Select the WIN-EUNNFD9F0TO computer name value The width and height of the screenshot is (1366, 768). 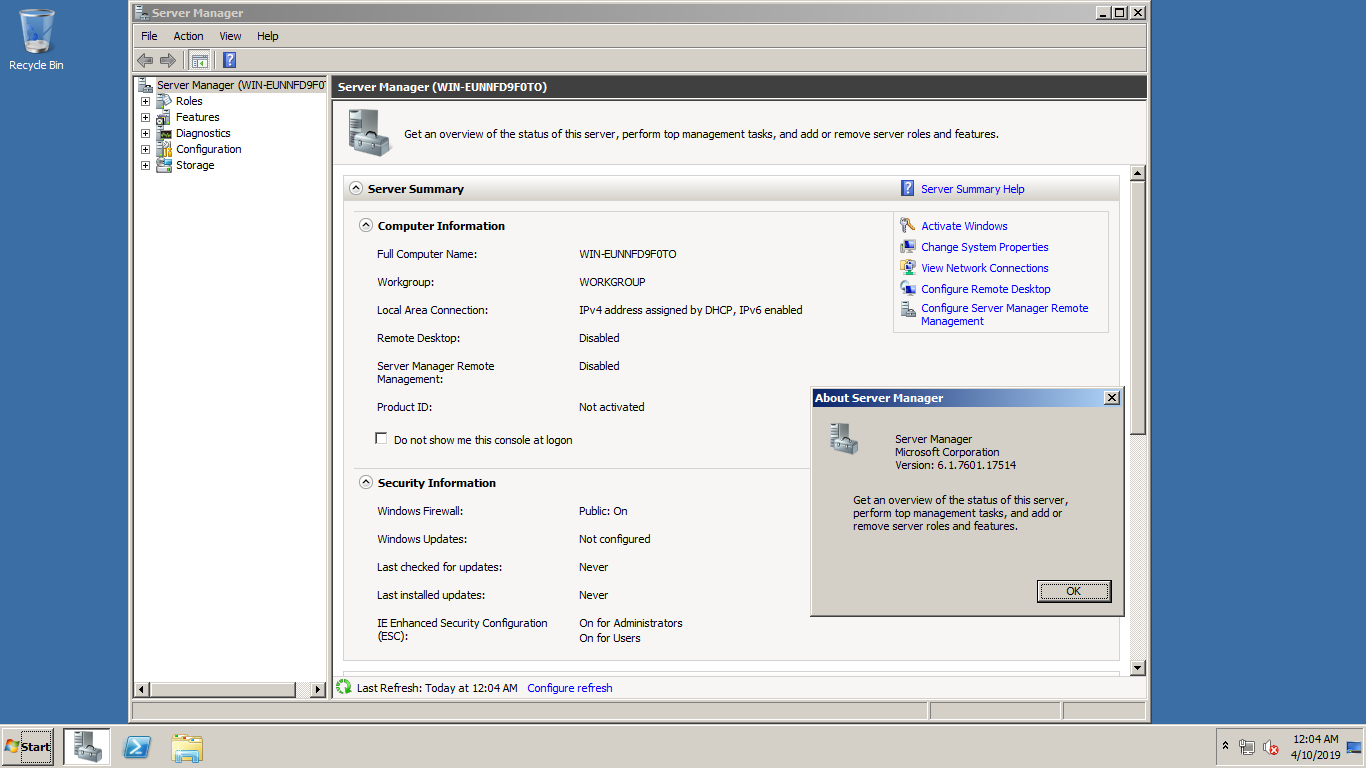tap(628, 254)
